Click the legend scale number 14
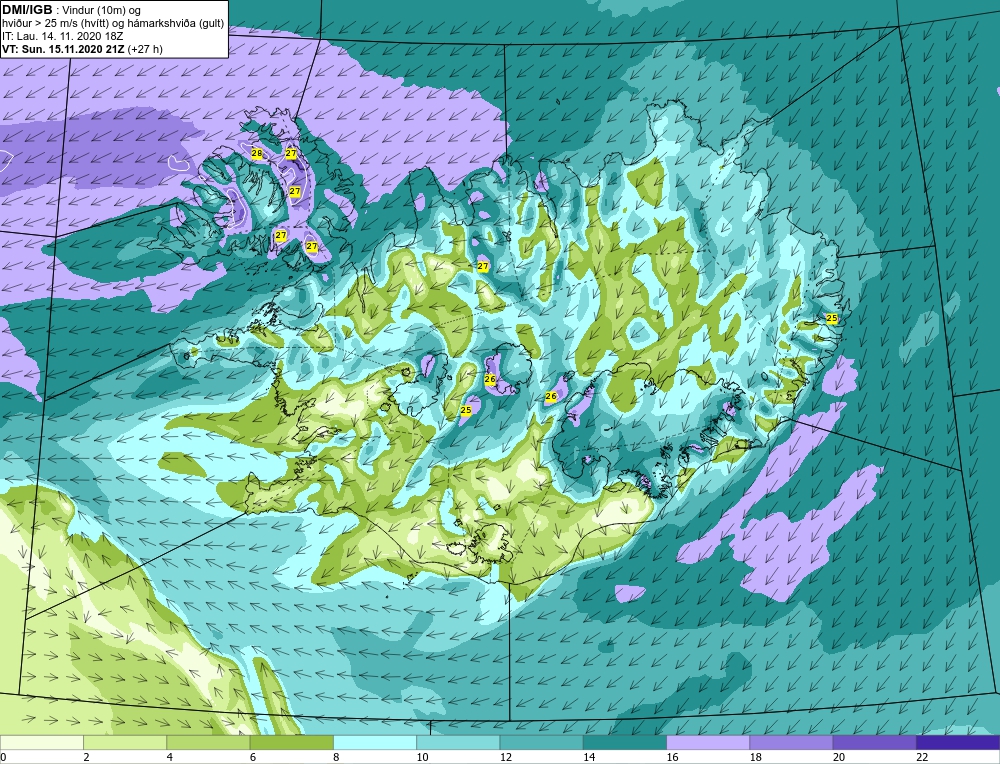The width and height of the screenshot is (1000, 764). (589, 757)
